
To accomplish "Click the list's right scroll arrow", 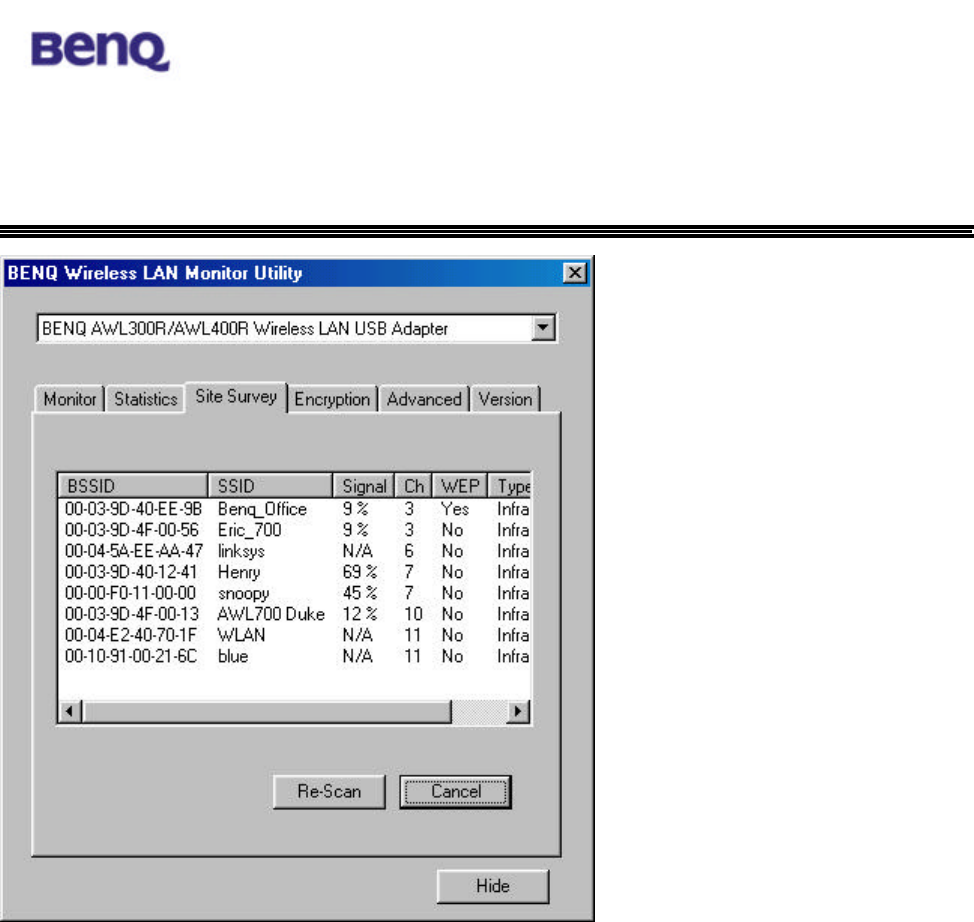I will (x=517, y=711).
